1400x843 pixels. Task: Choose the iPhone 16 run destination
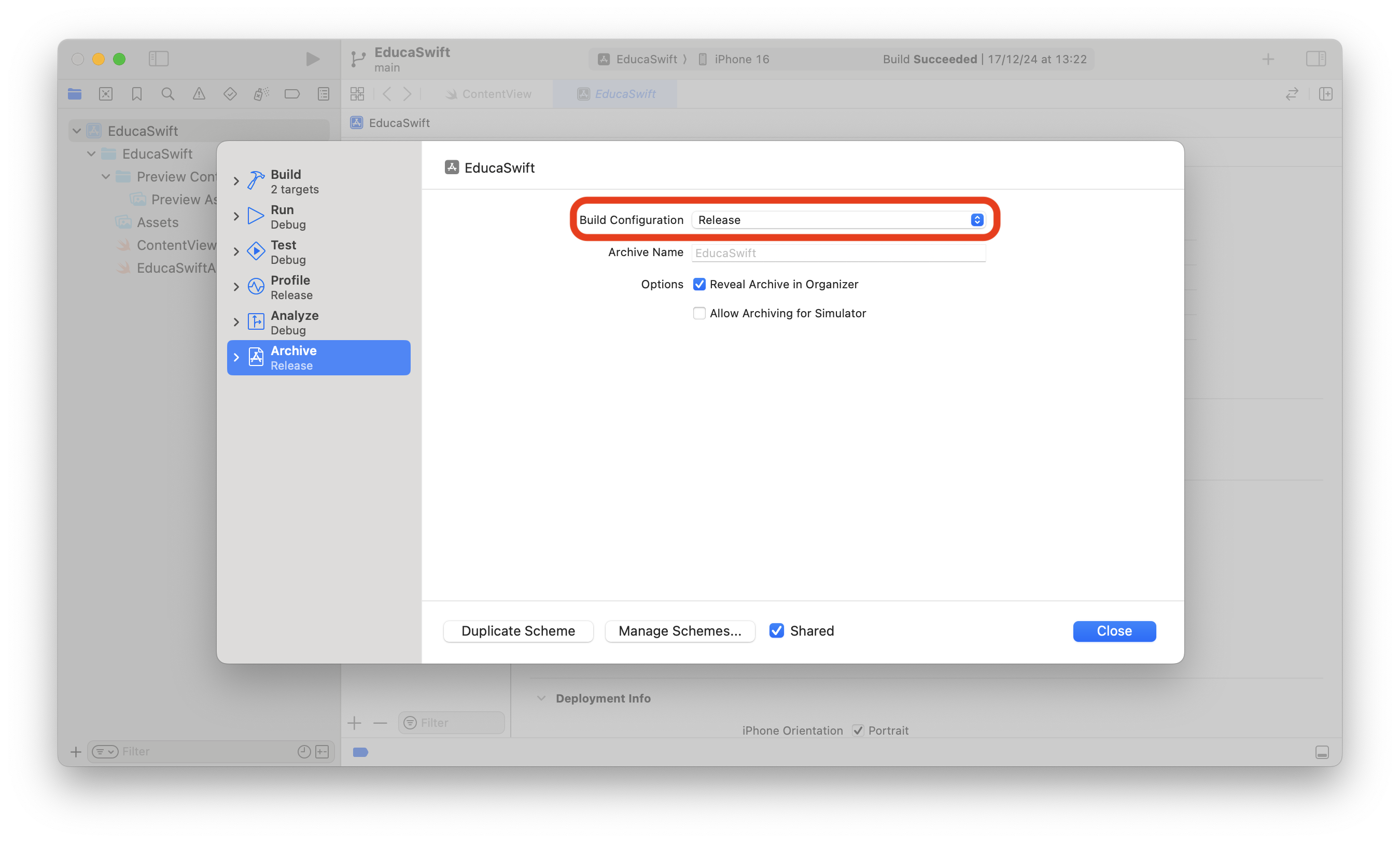(x=733, y=59)
